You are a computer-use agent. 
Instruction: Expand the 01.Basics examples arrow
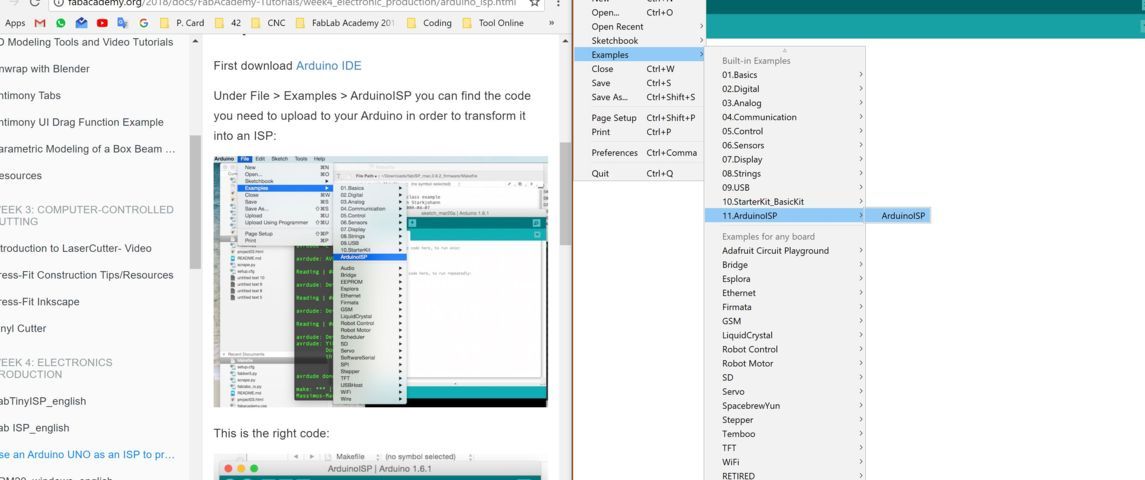861,75
